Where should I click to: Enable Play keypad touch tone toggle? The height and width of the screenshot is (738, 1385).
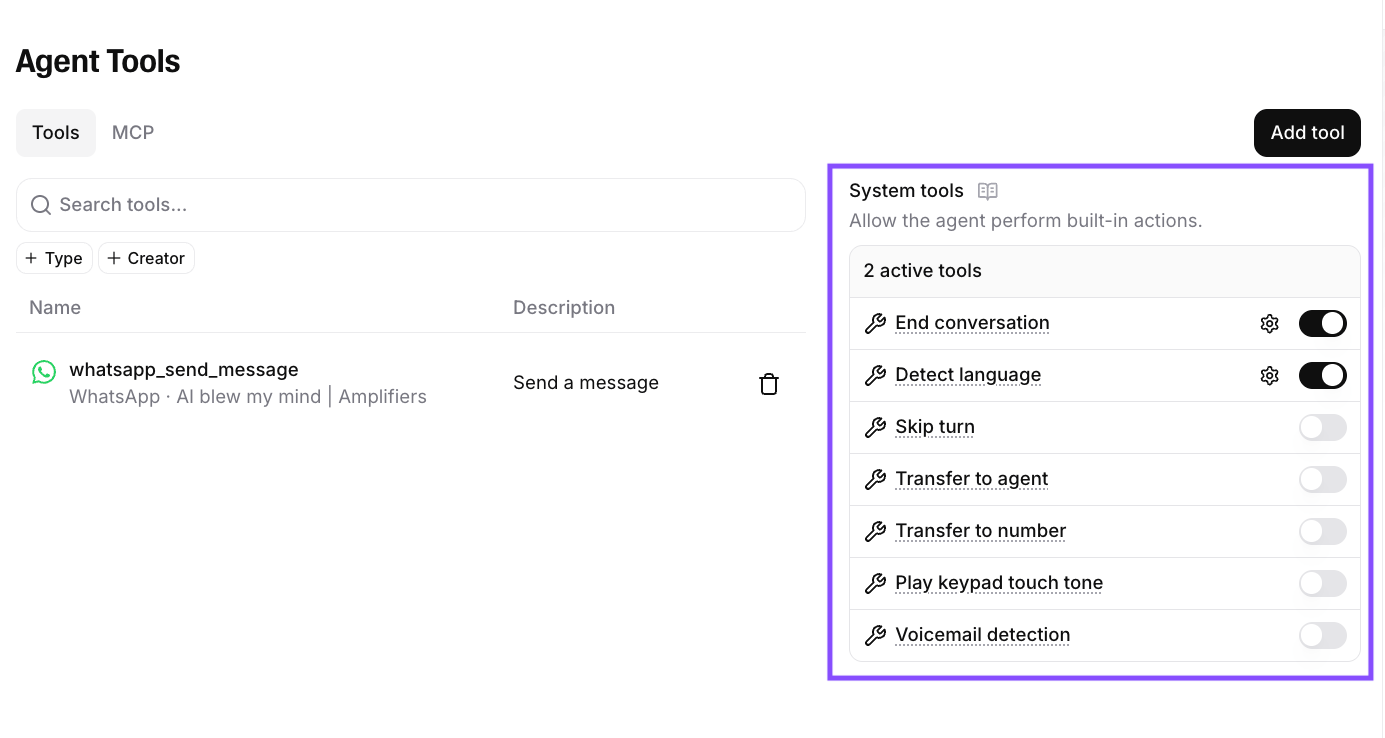point(1322,584)
